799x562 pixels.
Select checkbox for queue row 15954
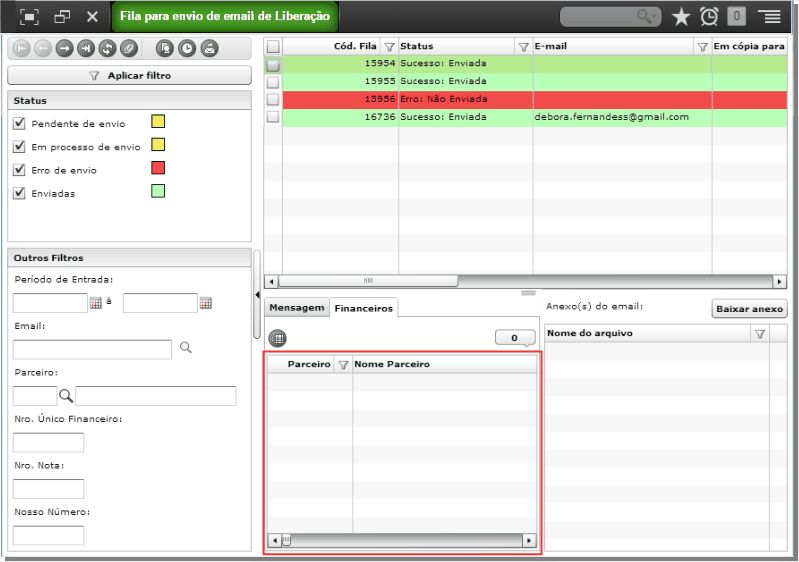tap(273, 64)
